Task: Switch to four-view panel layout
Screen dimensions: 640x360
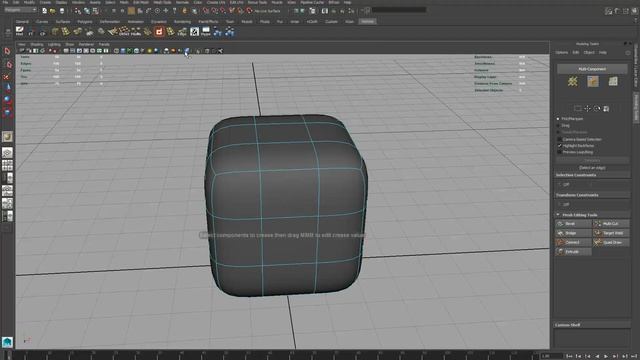Action: coord(7,165)
